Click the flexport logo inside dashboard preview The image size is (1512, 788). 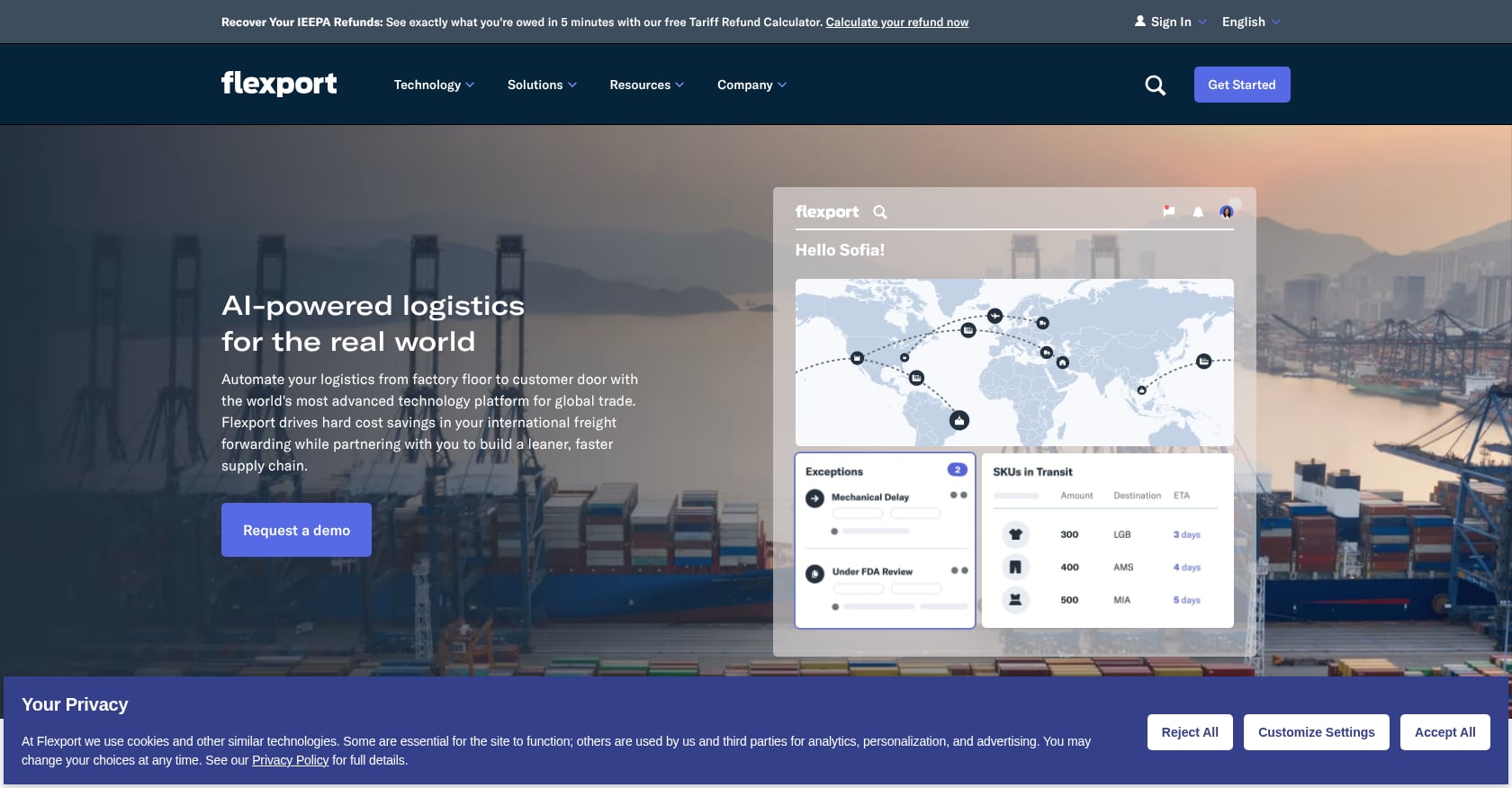coord(827,212)
